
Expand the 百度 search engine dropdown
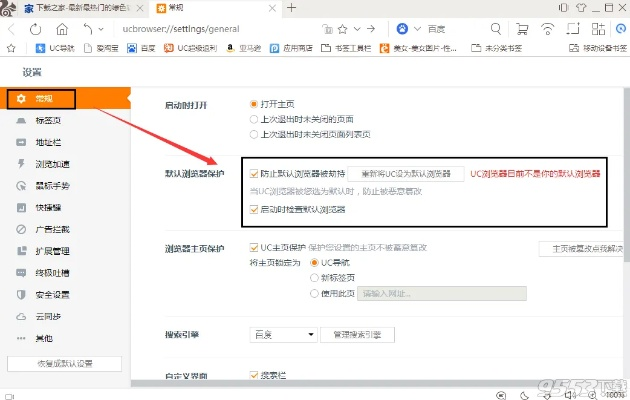282,333
